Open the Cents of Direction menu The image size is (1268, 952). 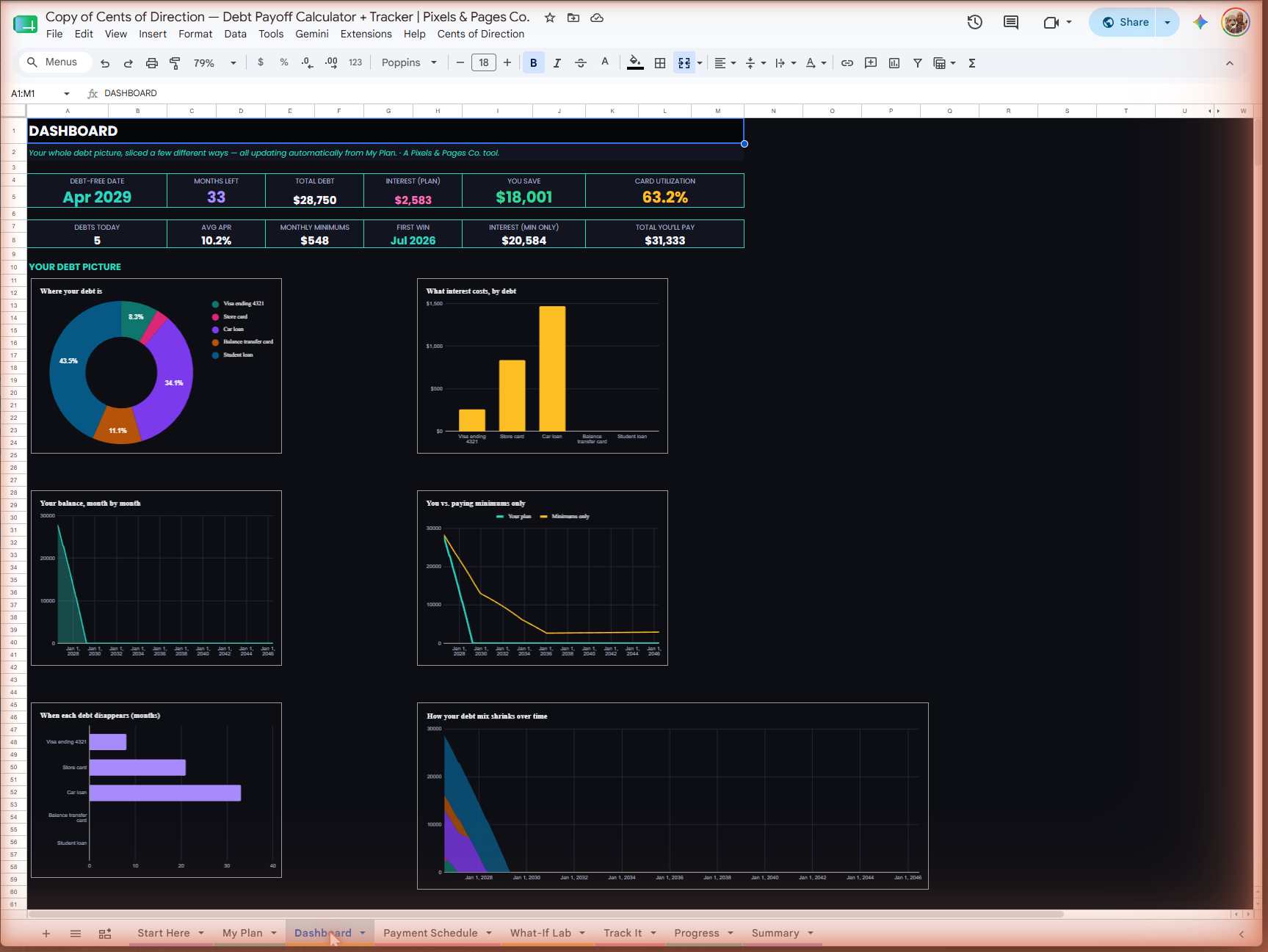pyautogui.click(x=481, y=34)
